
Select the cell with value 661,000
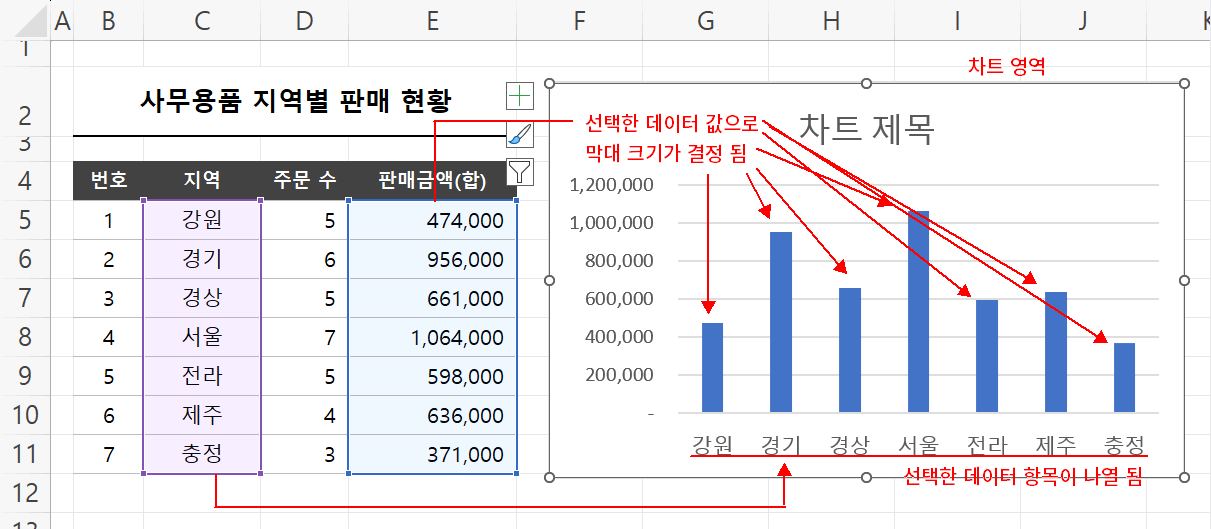(432, 298)
